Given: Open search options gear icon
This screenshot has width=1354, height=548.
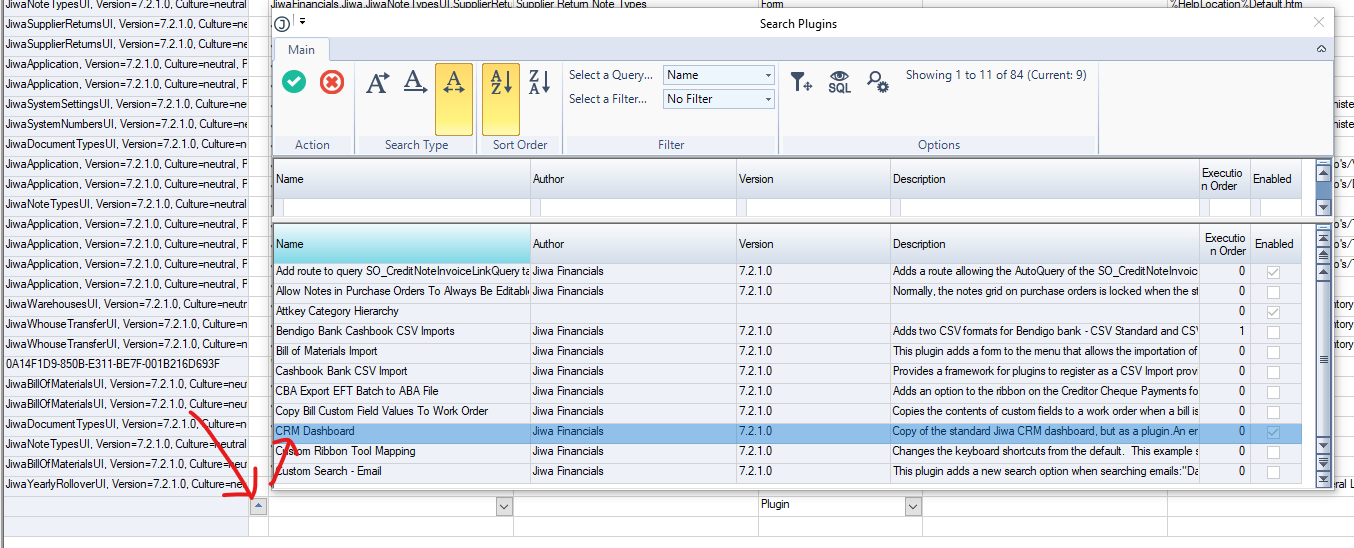Looking at the screenshot, I should click(x=877, y=83).
